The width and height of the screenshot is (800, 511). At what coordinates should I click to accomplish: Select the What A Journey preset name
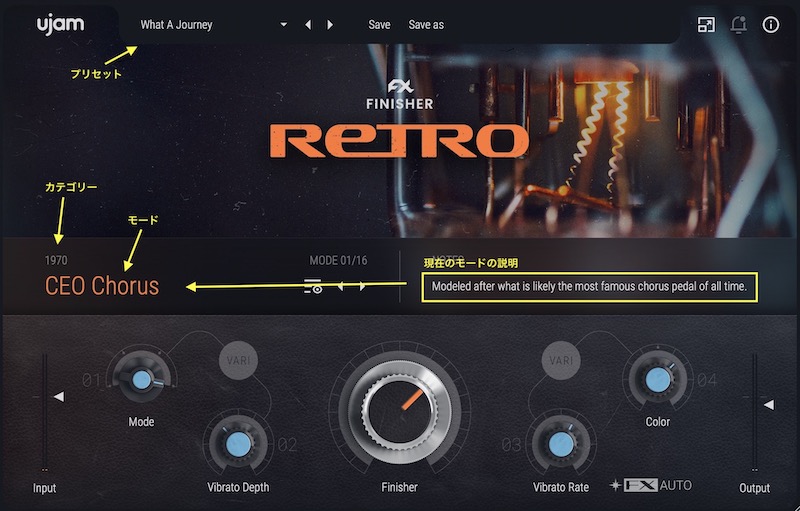pos(177,24)
